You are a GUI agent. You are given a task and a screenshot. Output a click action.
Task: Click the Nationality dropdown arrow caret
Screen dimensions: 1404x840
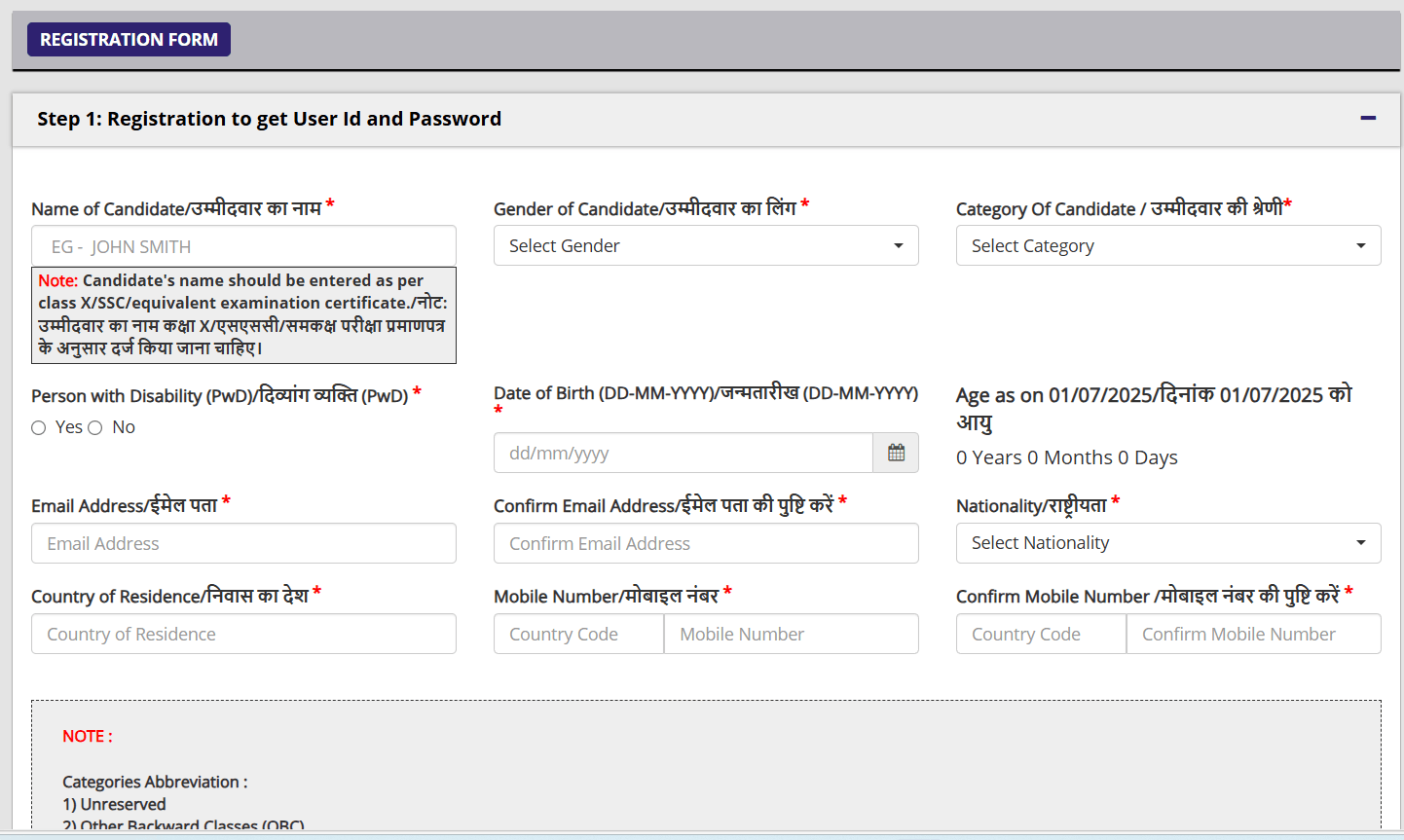pyautogui.click(x=1360, y=543)
